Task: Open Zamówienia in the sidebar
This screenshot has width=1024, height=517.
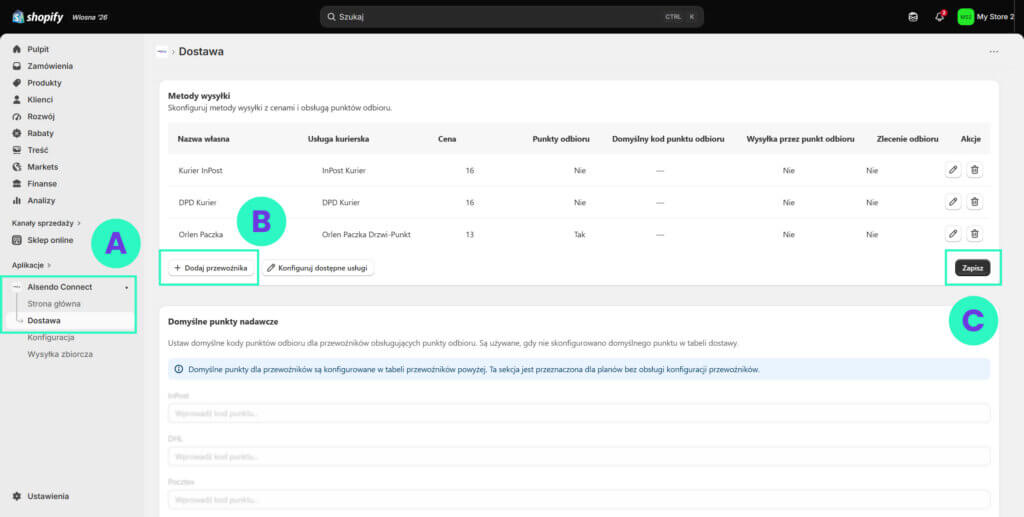Action: tap(50, 66)
